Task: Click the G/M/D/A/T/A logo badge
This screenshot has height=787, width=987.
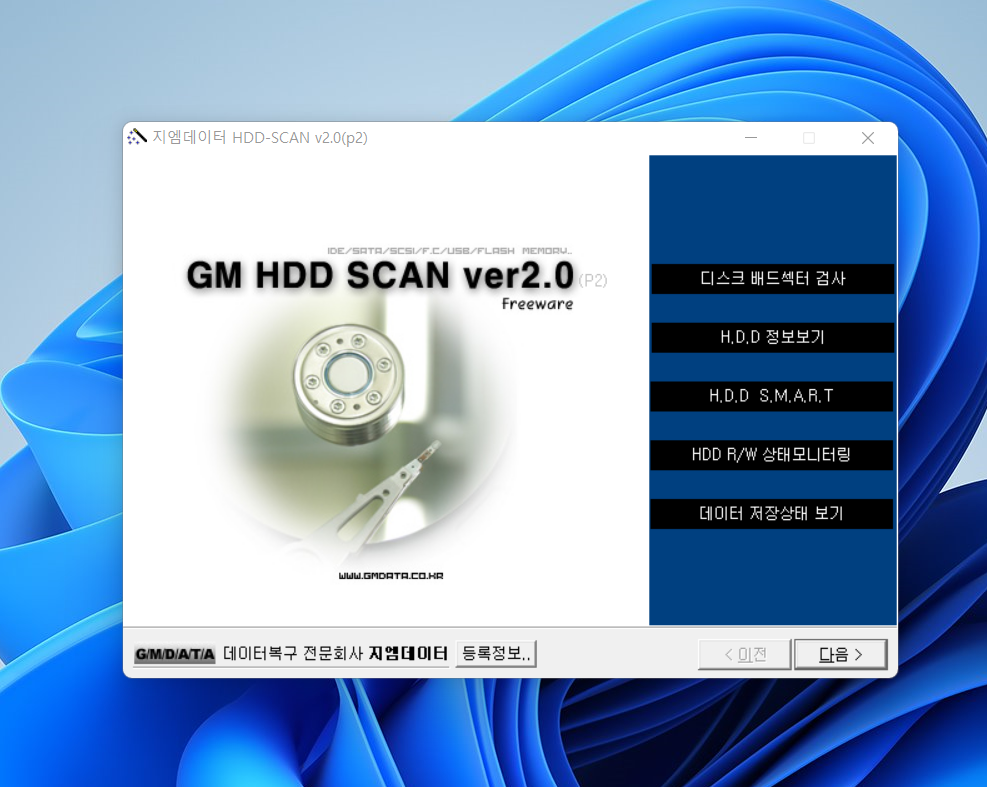Action: 175,654
